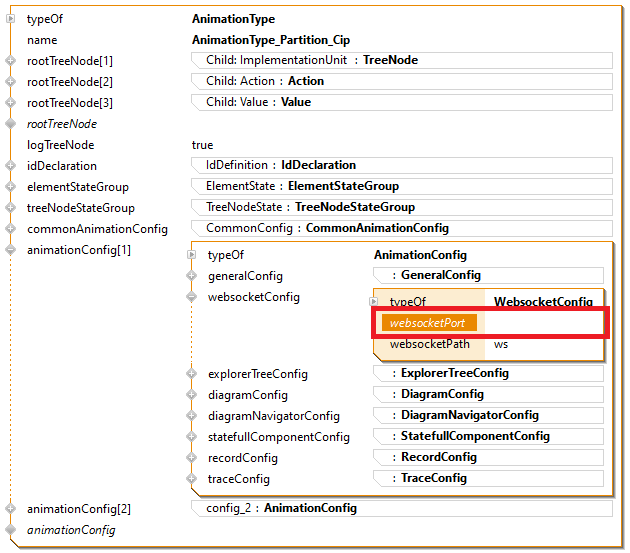Click the websocketPath value 'ws'
The width and height of the screenshot is (630, 553).
501,344
